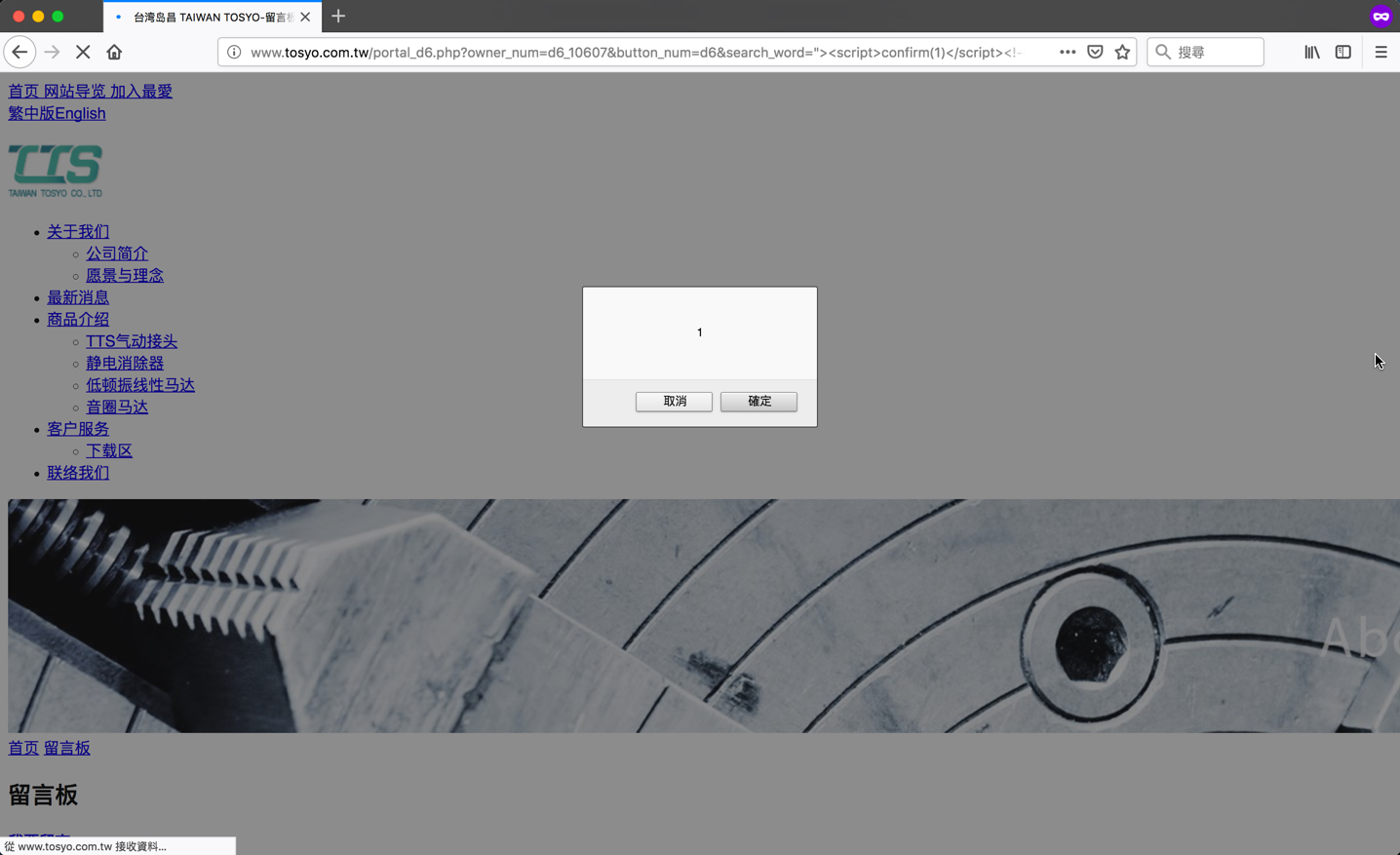
Task: Select the TAIWAN TOSYO browser tab
Action: pyautogui.click(x=213, y=17)
